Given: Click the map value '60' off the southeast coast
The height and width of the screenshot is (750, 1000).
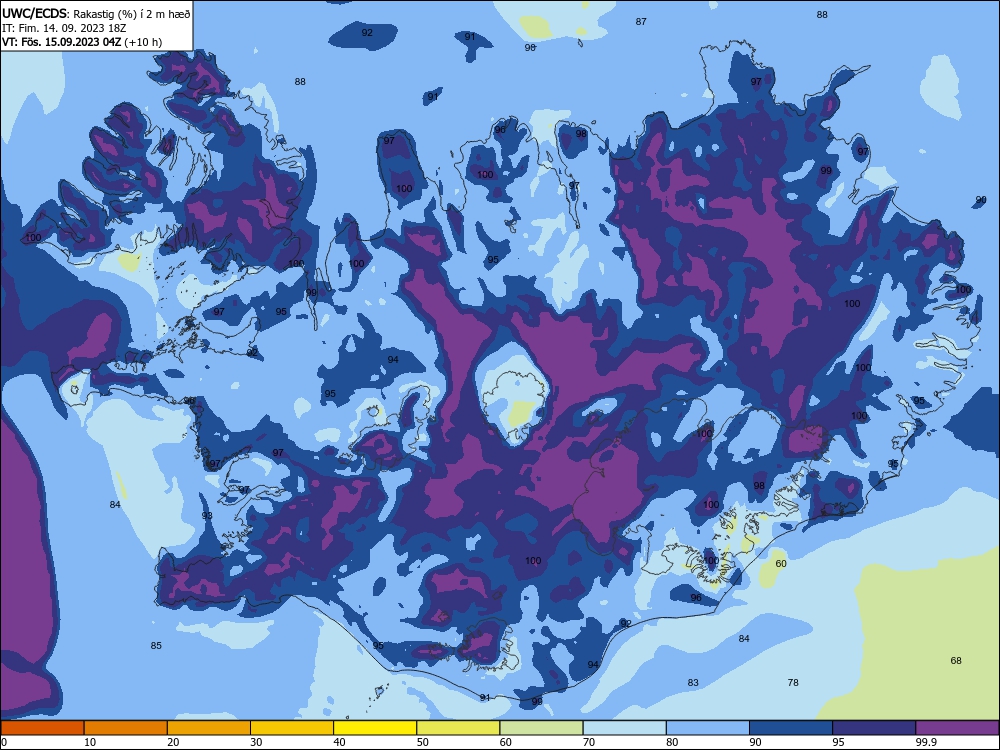Looking at the screenshot, I should click(781, 564).
